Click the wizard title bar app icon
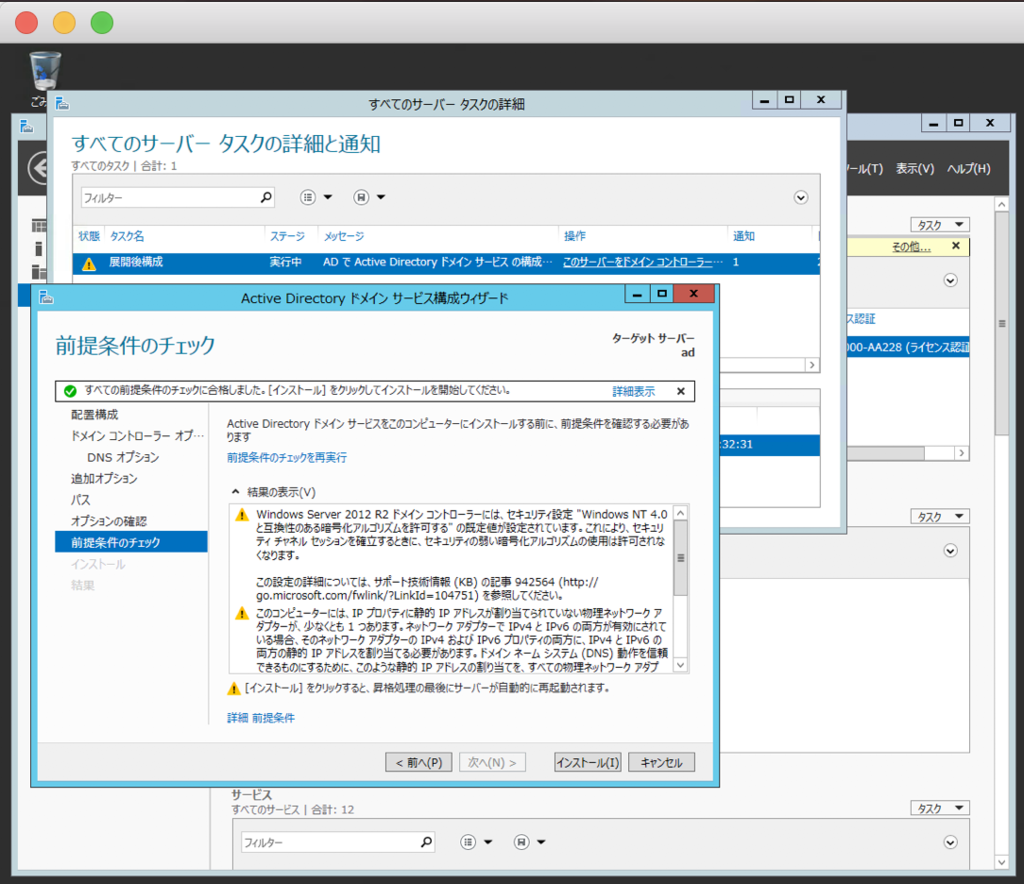The image size is (1024, 884). (x=46, y=298)
